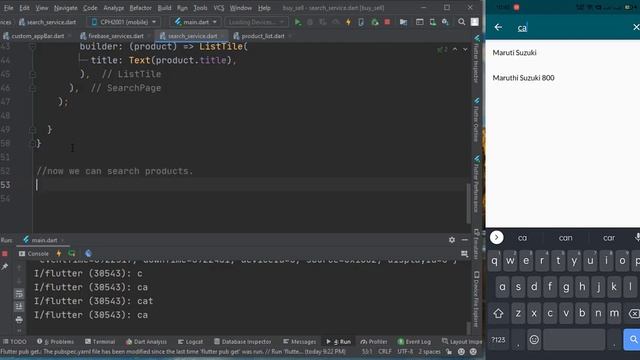Open the Logcat tool window
Screen dimensions: 640x360
click(190, 342)
